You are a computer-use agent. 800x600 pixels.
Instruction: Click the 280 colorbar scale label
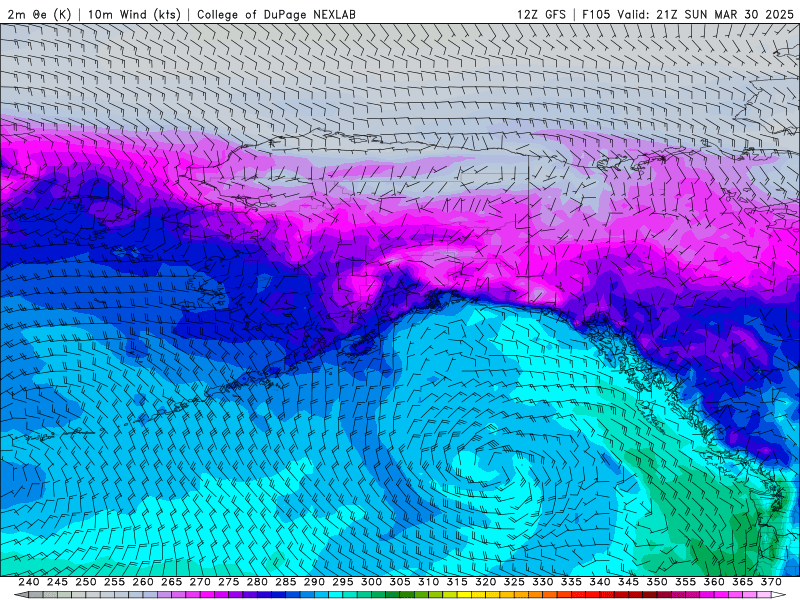coord(257,582)
